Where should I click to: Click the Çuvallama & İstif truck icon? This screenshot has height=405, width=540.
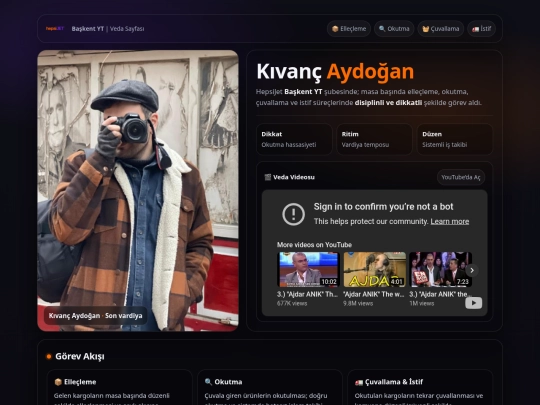click(x=359, y=382)
